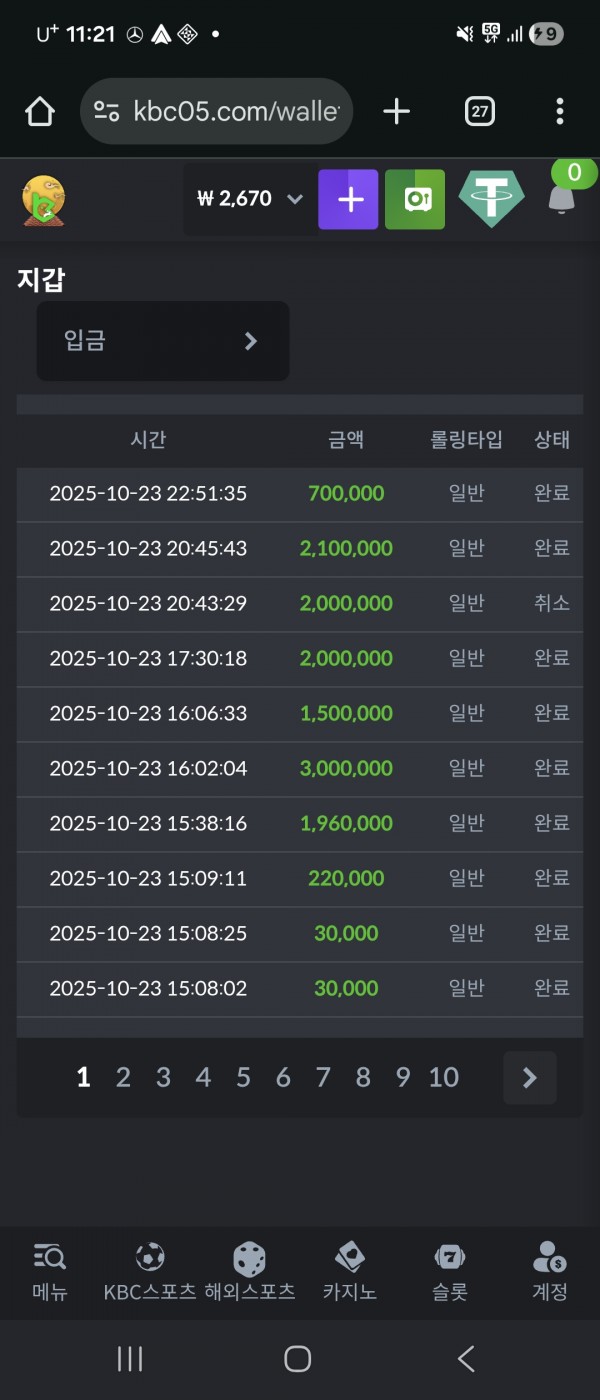The height and width of the screenshot is (1400, 600).
Task: Expand the 입금 selector
Action: pos(163,341)
